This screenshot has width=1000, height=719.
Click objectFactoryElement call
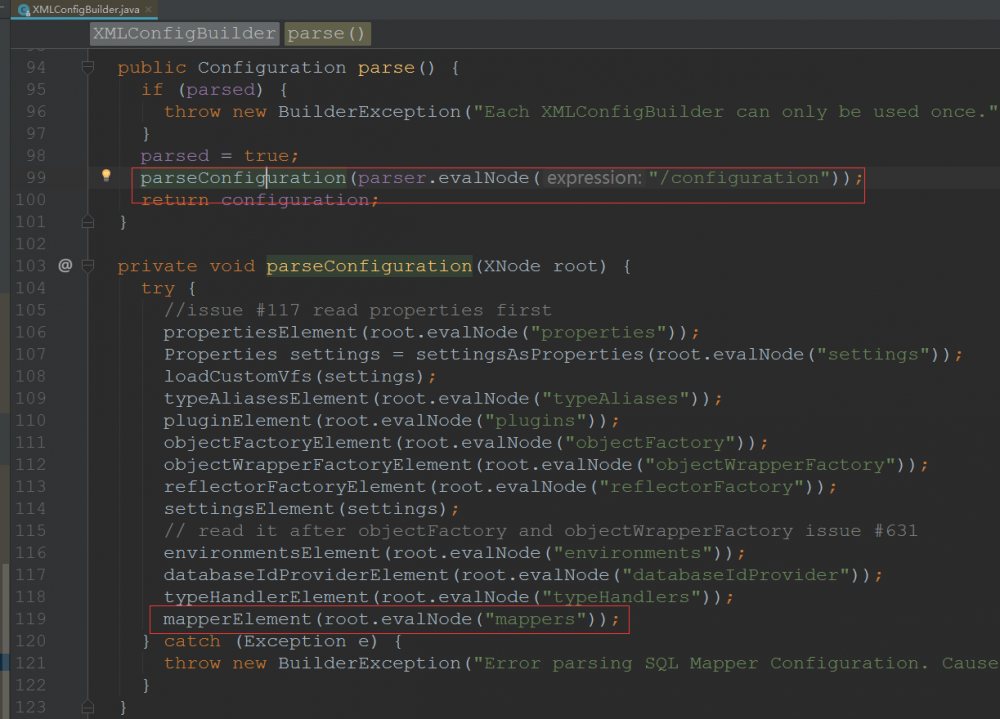pyautogui.click(x=277, y=443)
